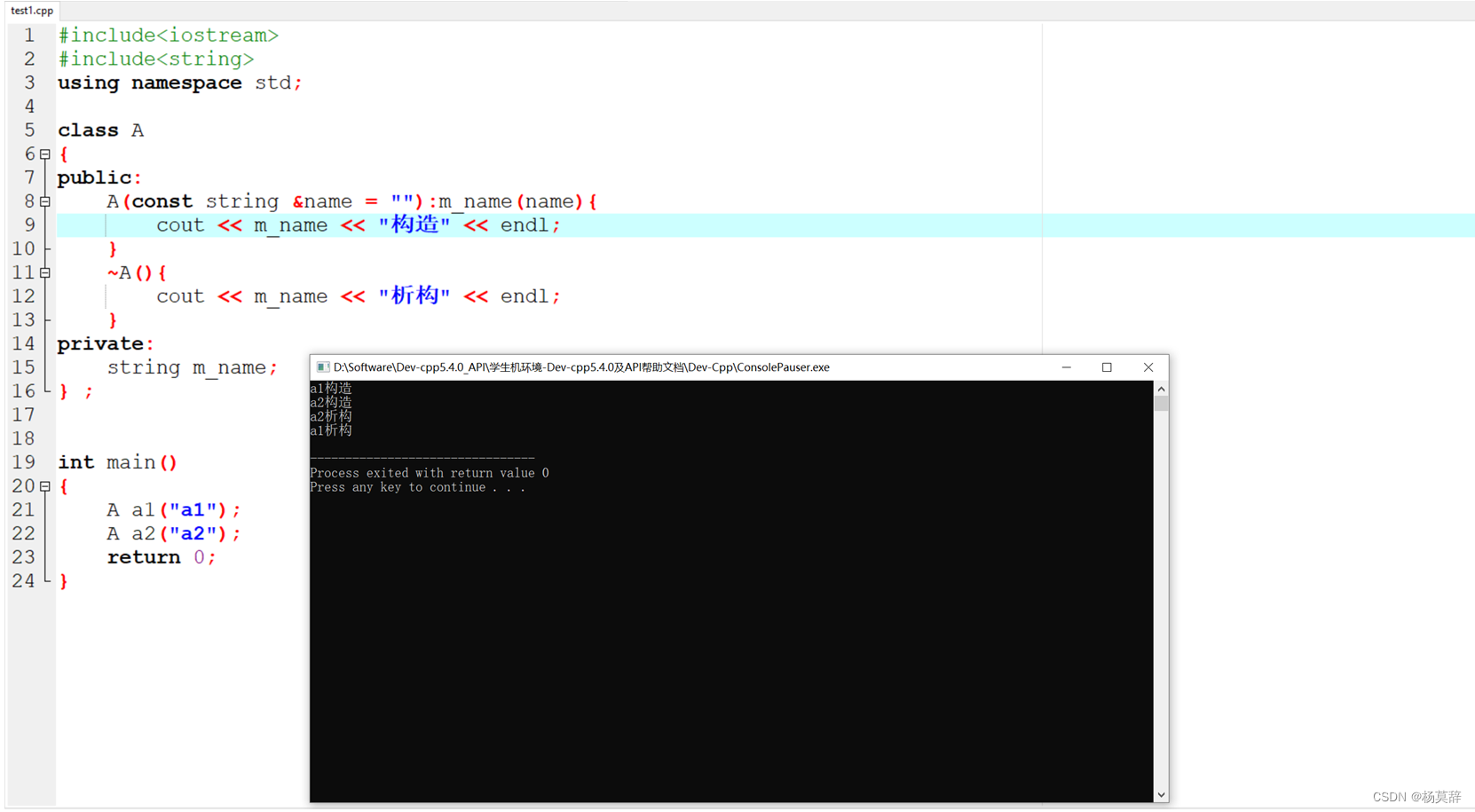Click console output line 'a1构造'

point(331,389)
